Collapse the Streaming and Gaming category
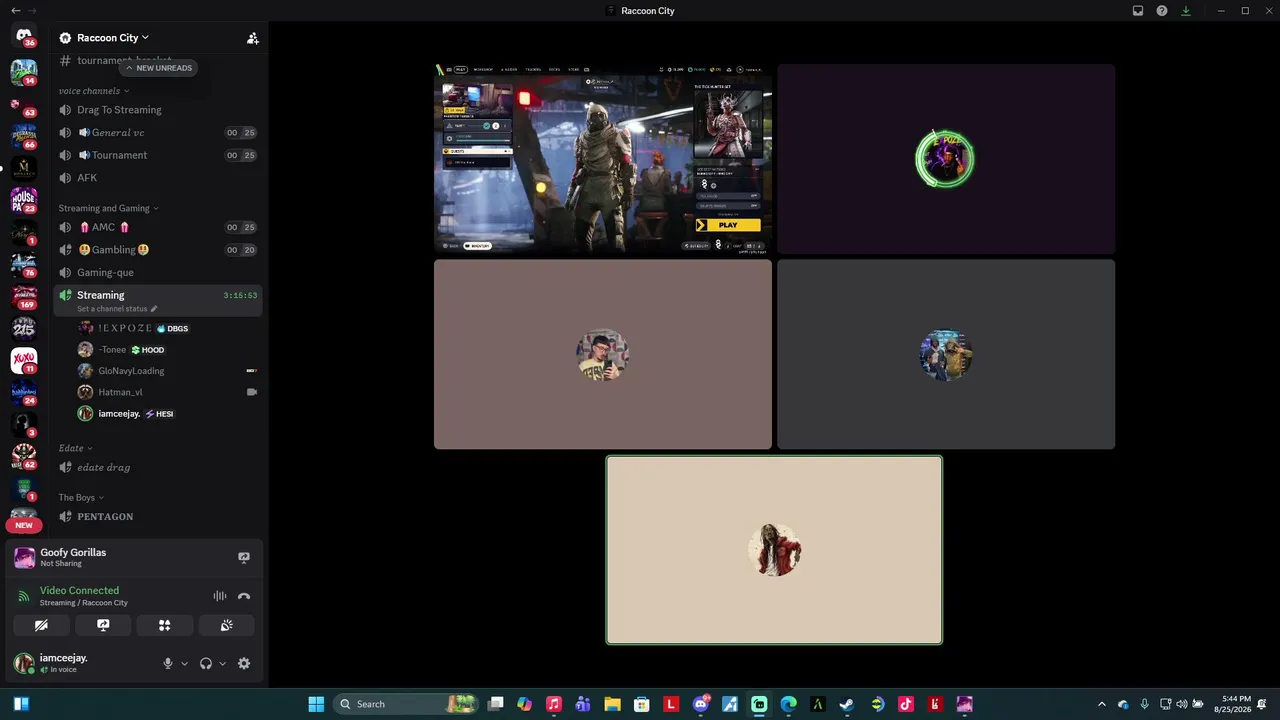1280x720 pixels. click(x=109, y=208)
